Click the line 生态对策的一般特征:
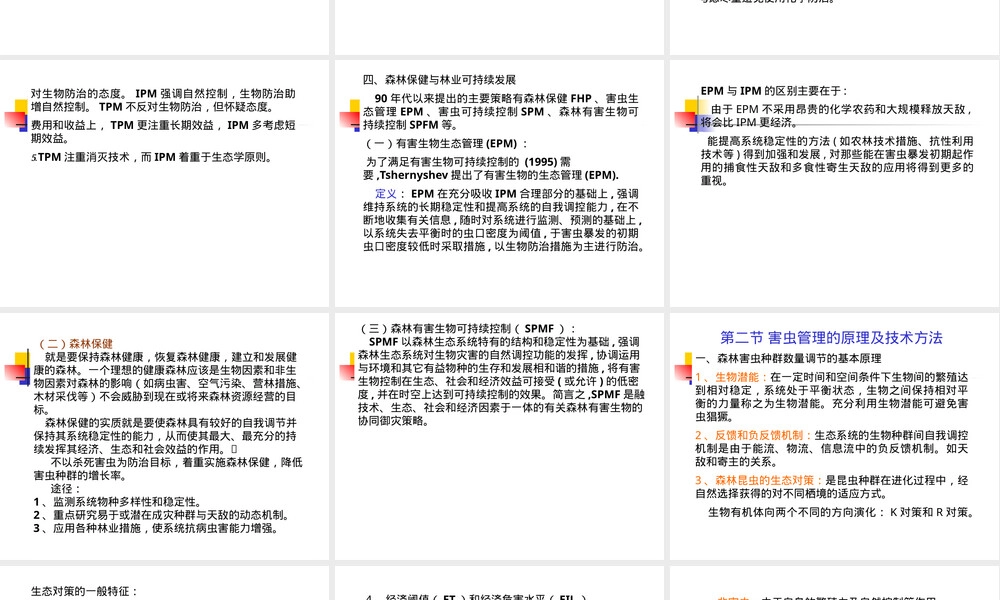Image resolution: width=1000 pixels, height=600 pixels. click(x=85, y=592)
